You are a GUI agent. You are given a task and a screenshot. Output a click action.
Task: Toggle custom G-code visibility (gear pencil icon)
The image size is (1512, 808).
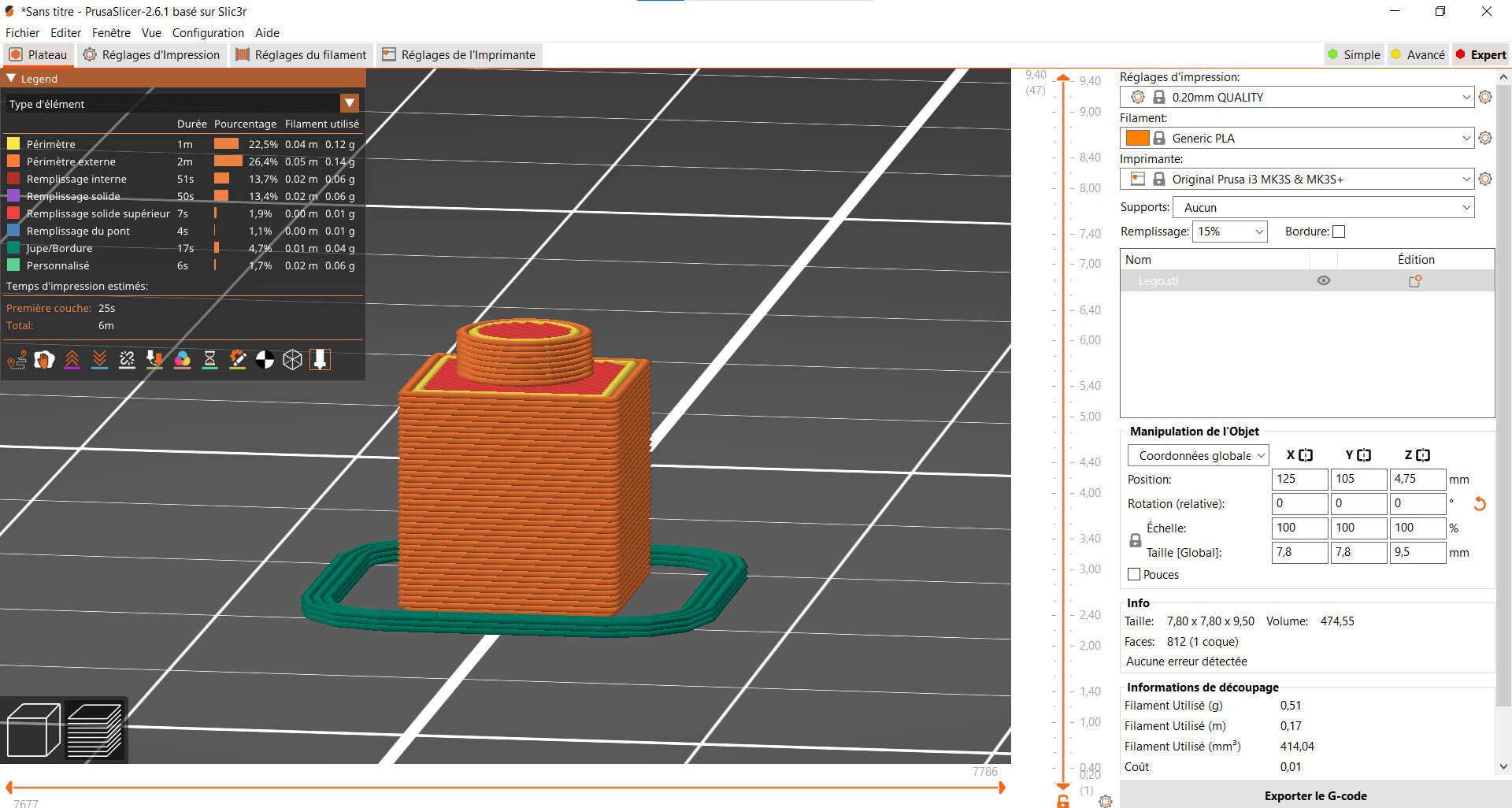click(x=237, y=360)
